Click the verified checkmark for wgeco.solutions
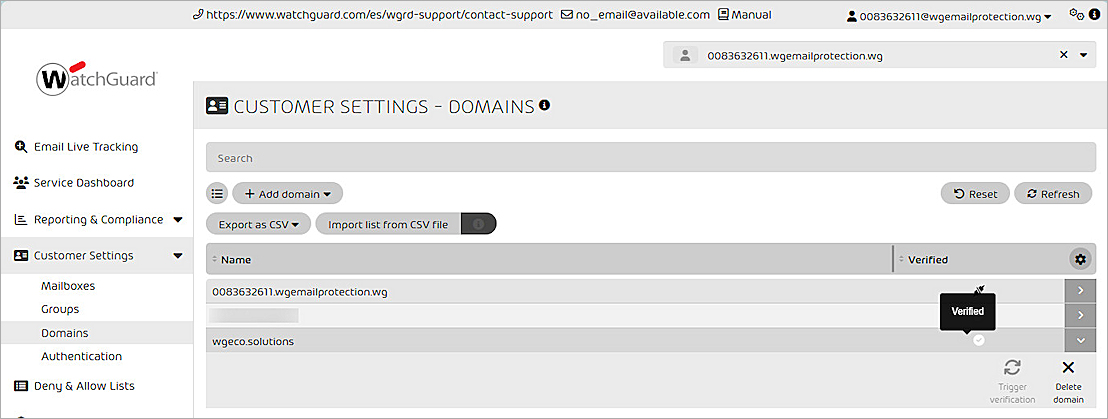The height and width of the screenshot is (419, 1108). [x=979, y=340]
